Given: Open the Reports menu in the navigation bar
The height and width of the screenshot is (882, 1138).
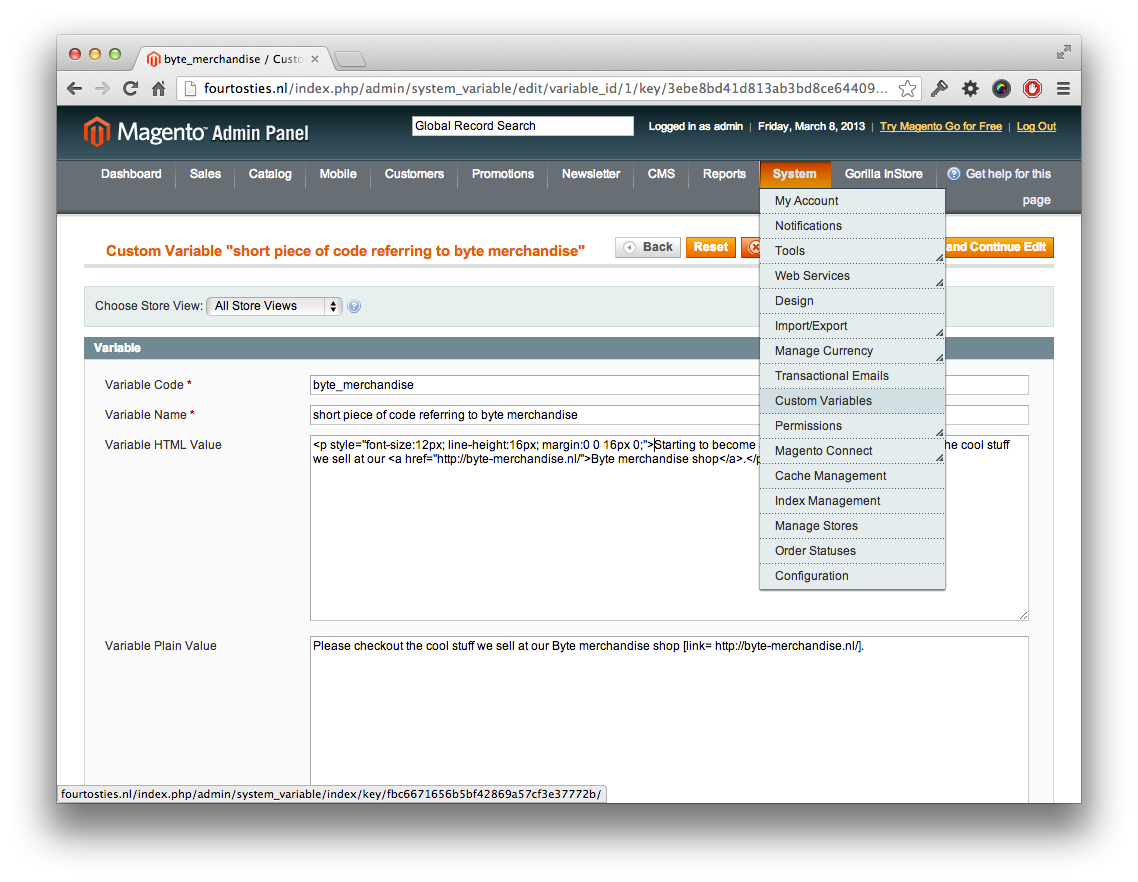Looking at the screenshot, I should point(723,173).
